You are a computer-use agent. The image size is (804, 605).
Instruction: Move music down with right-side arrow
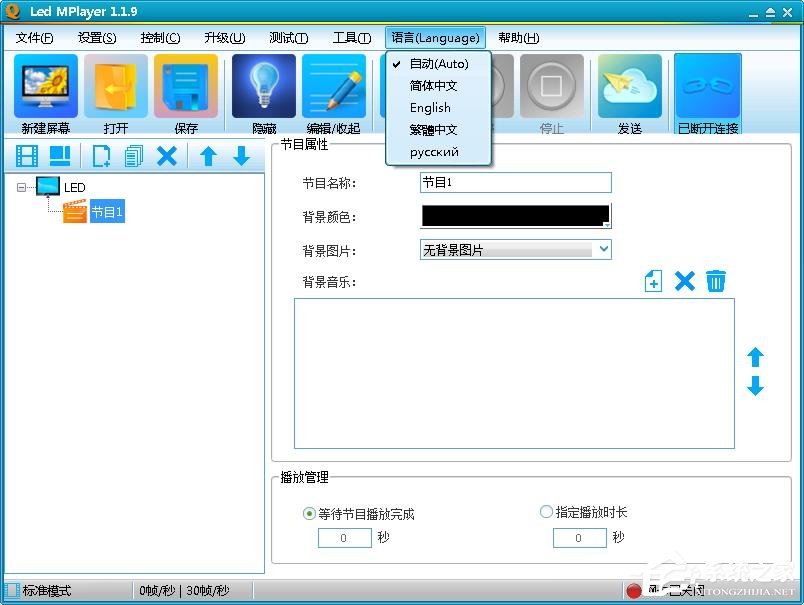[x=755, y=386]
